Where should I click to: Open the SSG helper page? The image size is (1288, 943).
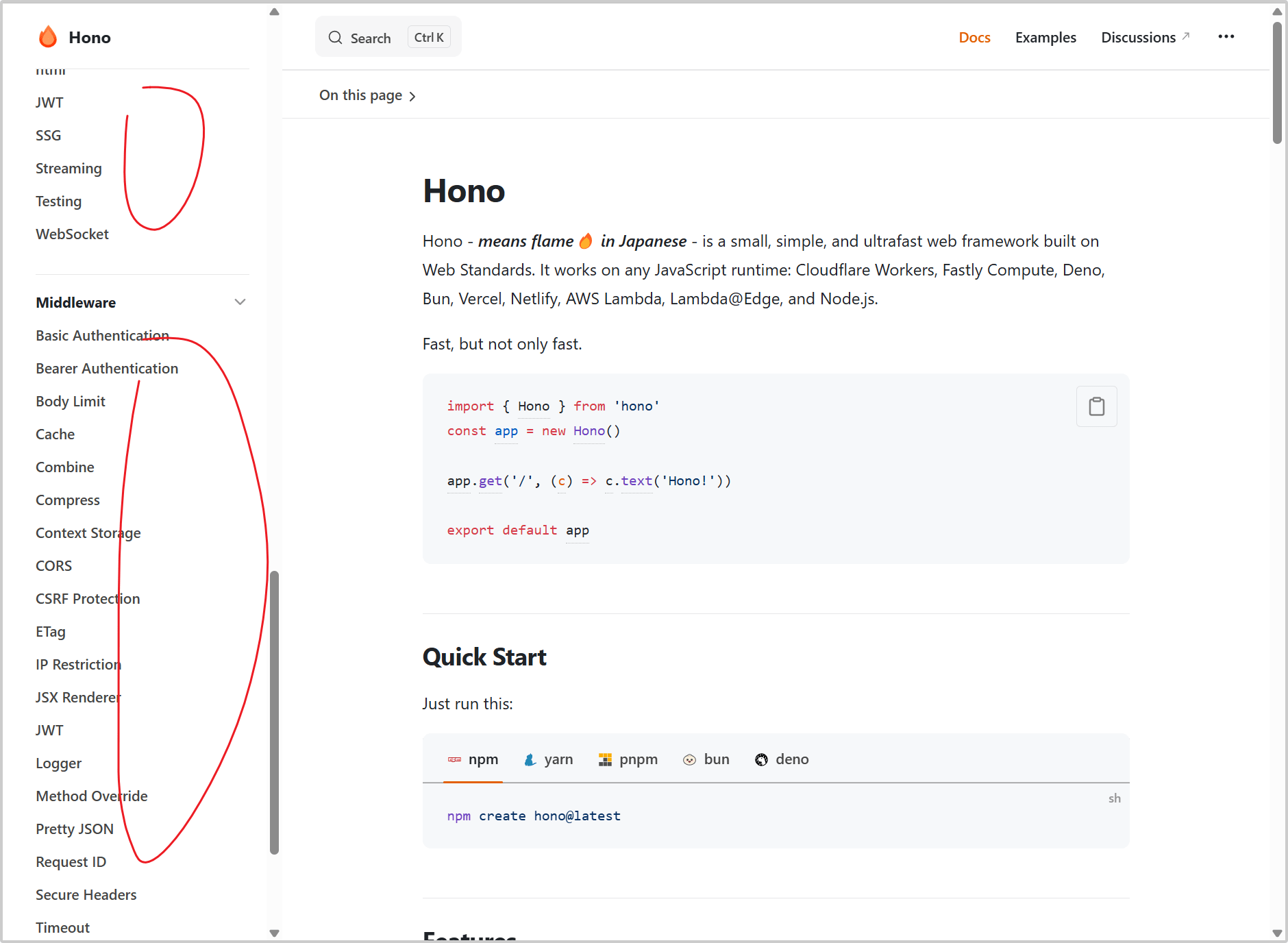[49, 136]
